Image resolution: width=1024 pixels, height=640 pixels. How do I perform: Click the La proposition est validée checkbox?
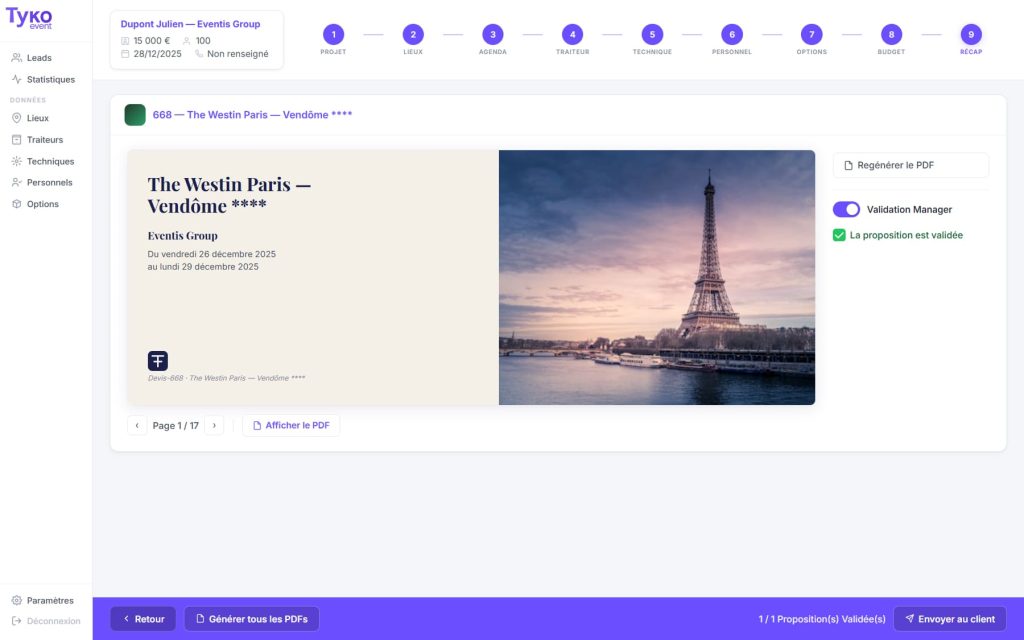tap(839, 235)
